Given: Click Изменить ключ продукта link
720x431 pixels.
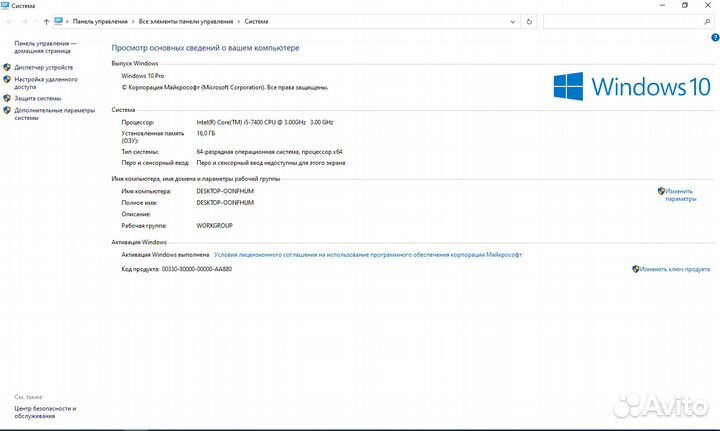Looking at the screenshot, I should (675, 269).
